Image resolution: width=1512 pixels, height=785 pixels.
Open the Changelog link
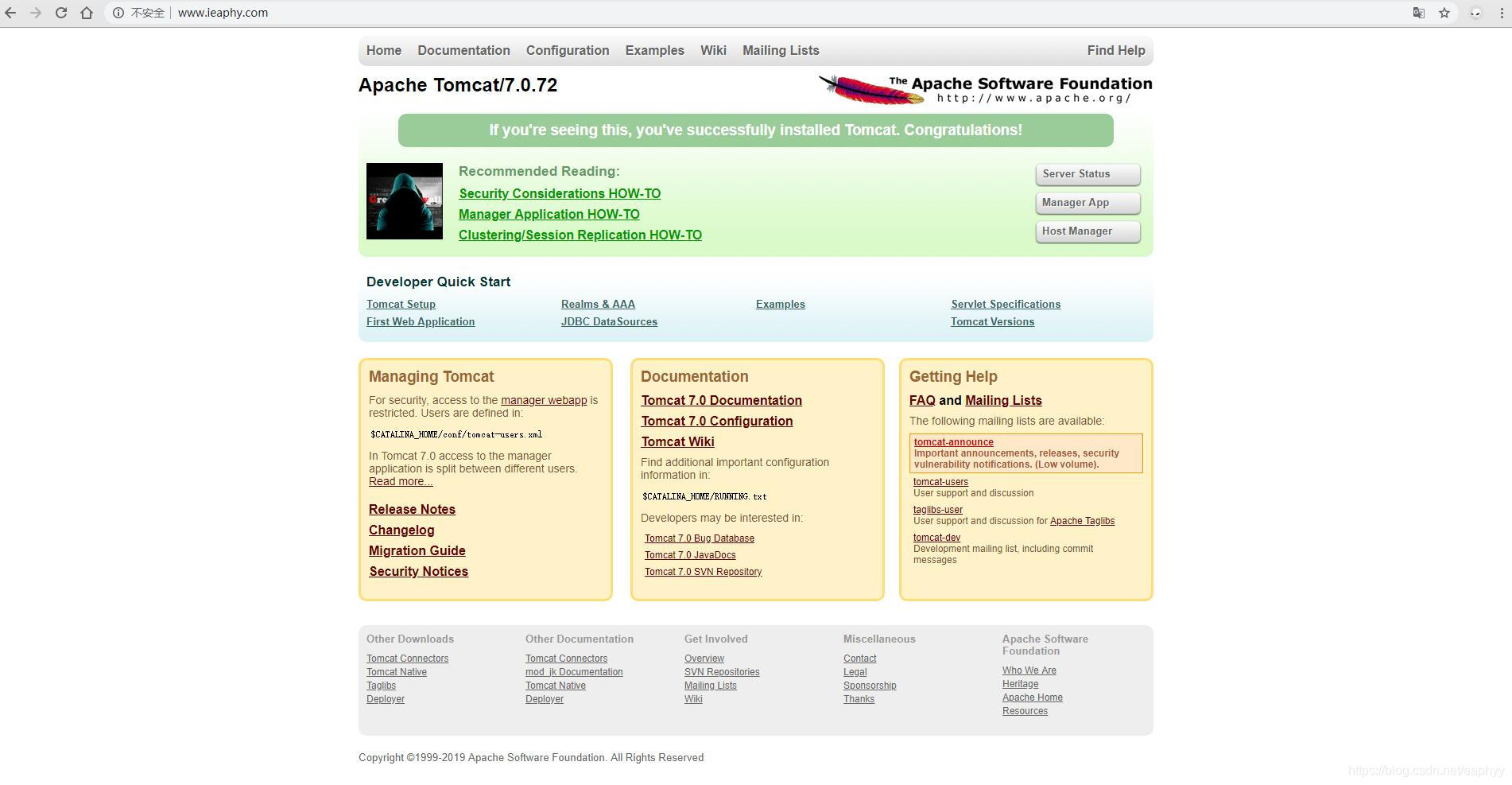401,530
